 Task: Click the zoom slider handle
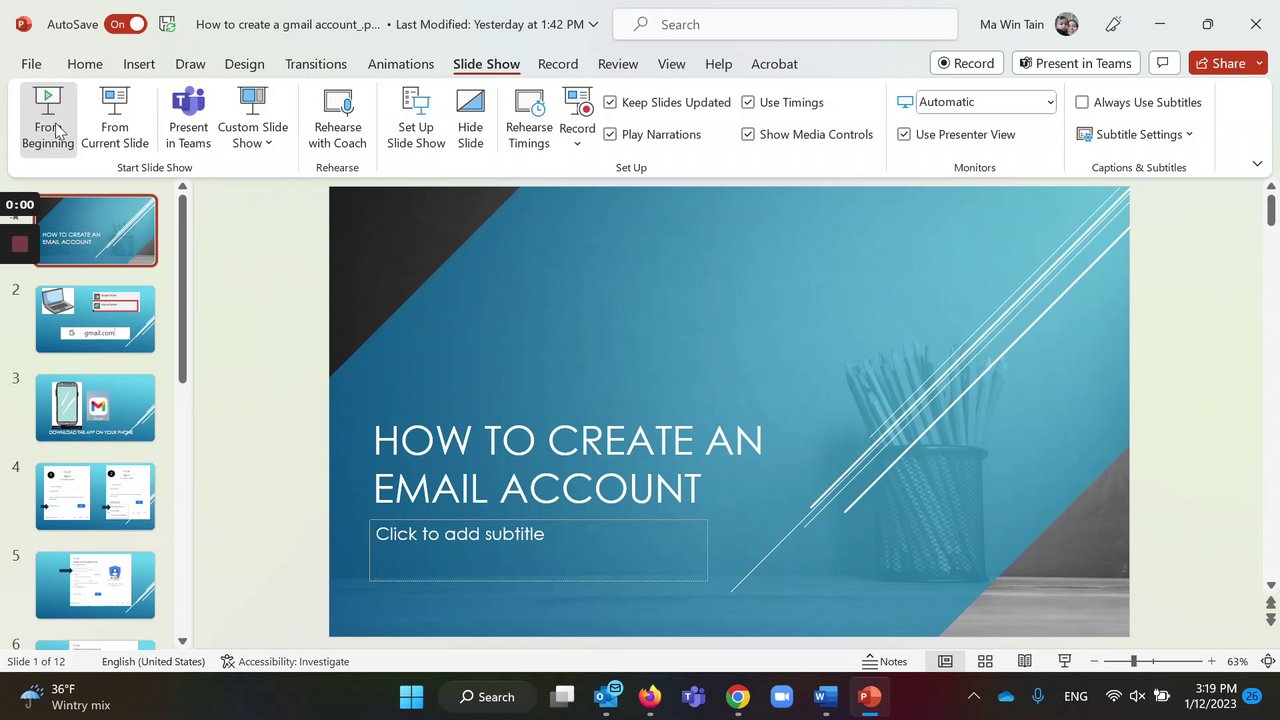pyautogui.click(x=1134, y=661)
